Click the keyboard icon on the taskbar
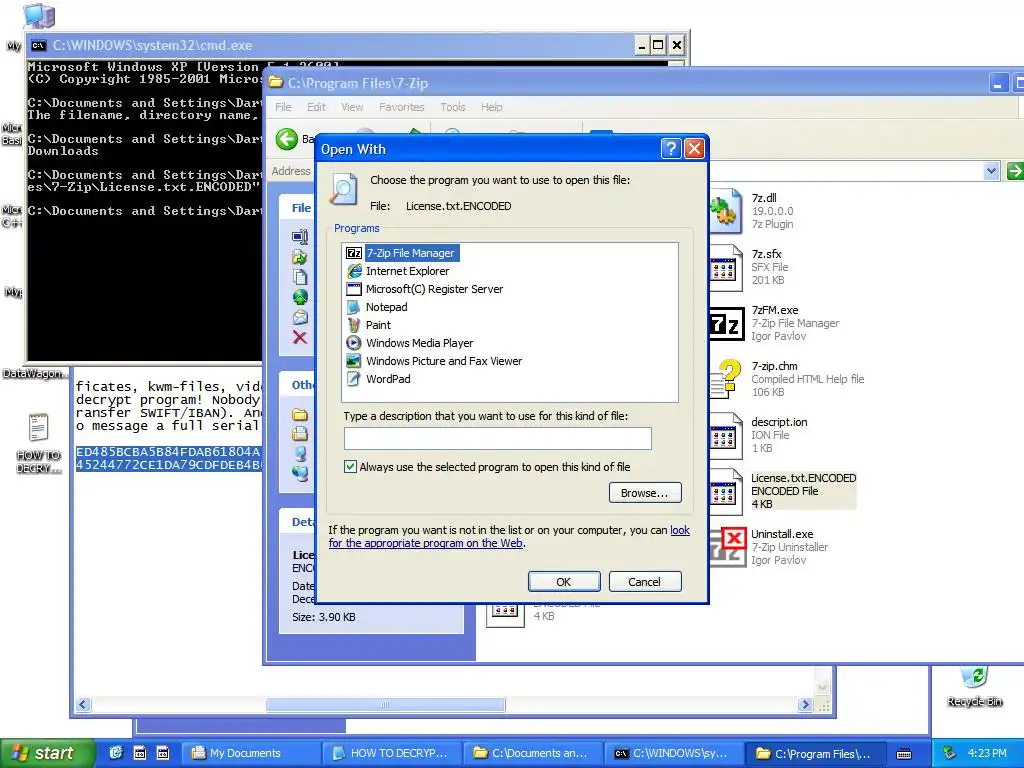1024x768 pixels. click(904, 754)
